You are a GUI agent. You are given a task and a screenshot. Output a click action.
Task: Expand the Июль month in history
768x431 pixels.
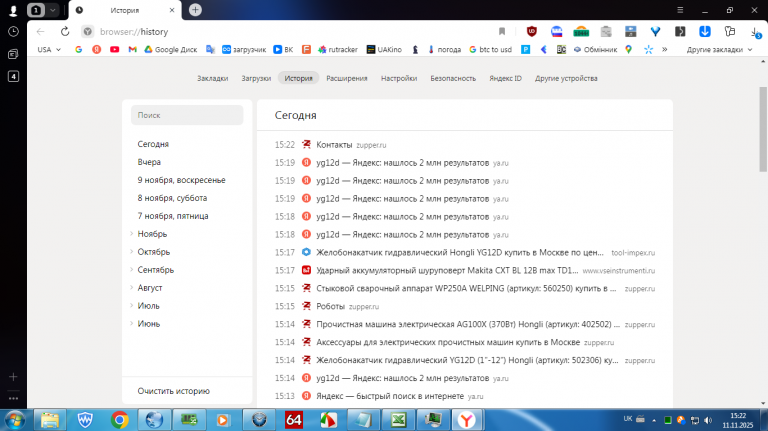pos(131,306)
